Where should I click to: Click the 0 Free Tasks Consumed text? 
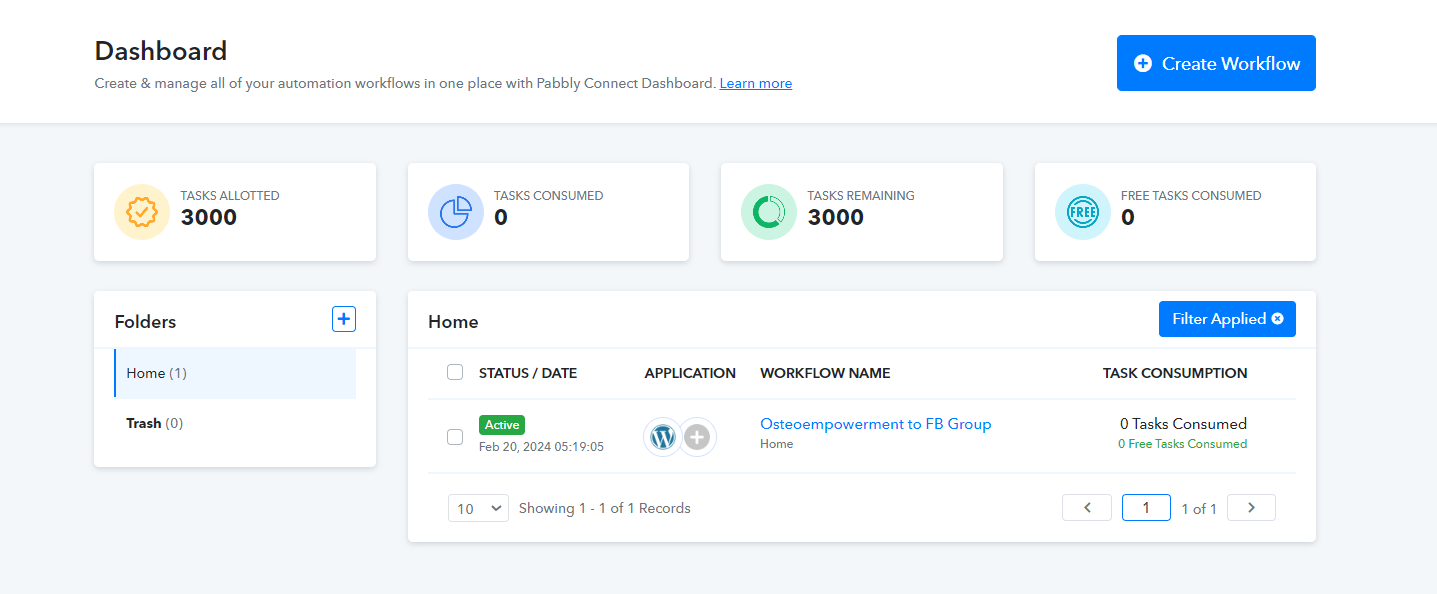pyautogui.click(x=1183, y=444)
